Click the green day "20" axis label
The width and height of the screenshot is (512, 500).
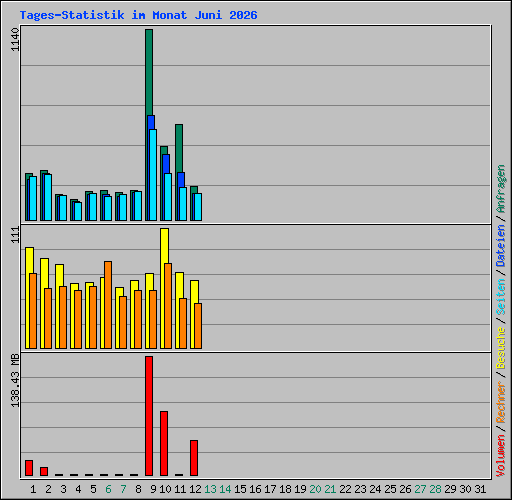(x=315, y=489)
